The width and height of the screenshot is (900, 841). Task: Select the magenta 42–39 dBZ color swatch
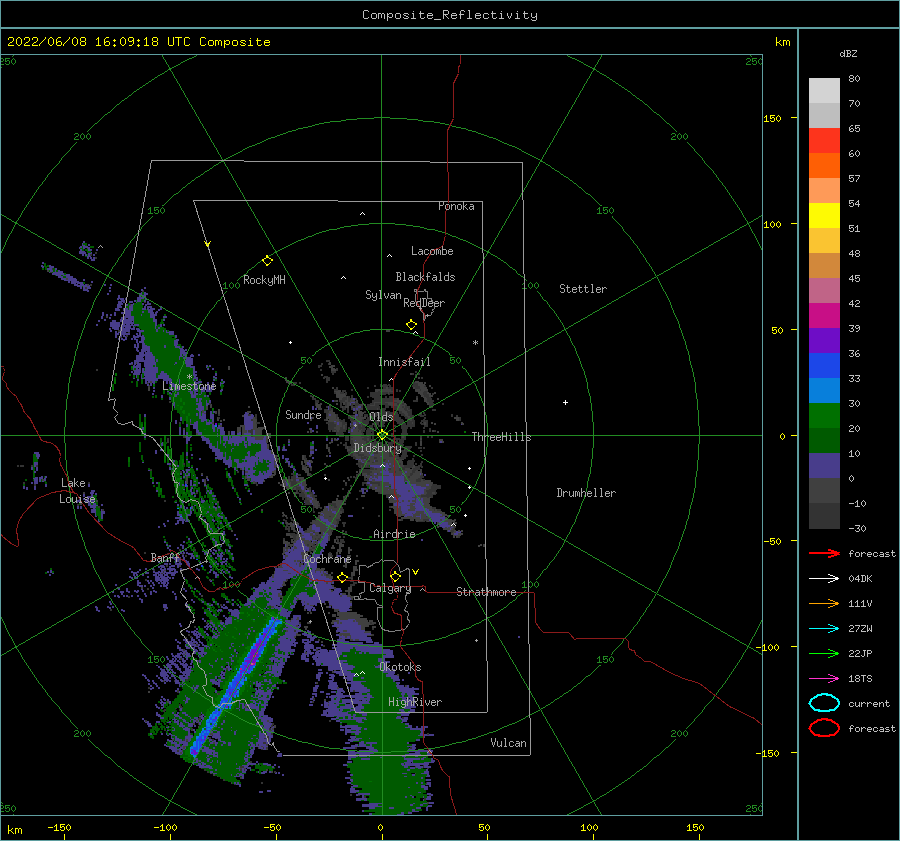(x=824, y=316)
